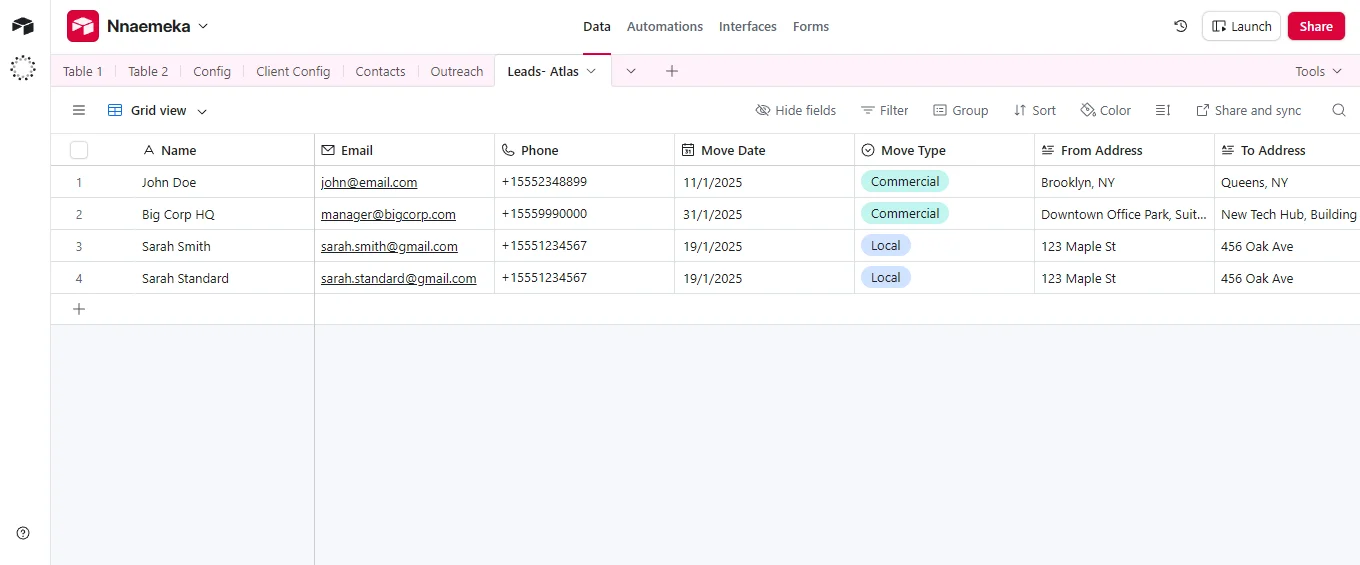Open the Table 1 tab
This screenshot has width=1360, height=565.
83,71
